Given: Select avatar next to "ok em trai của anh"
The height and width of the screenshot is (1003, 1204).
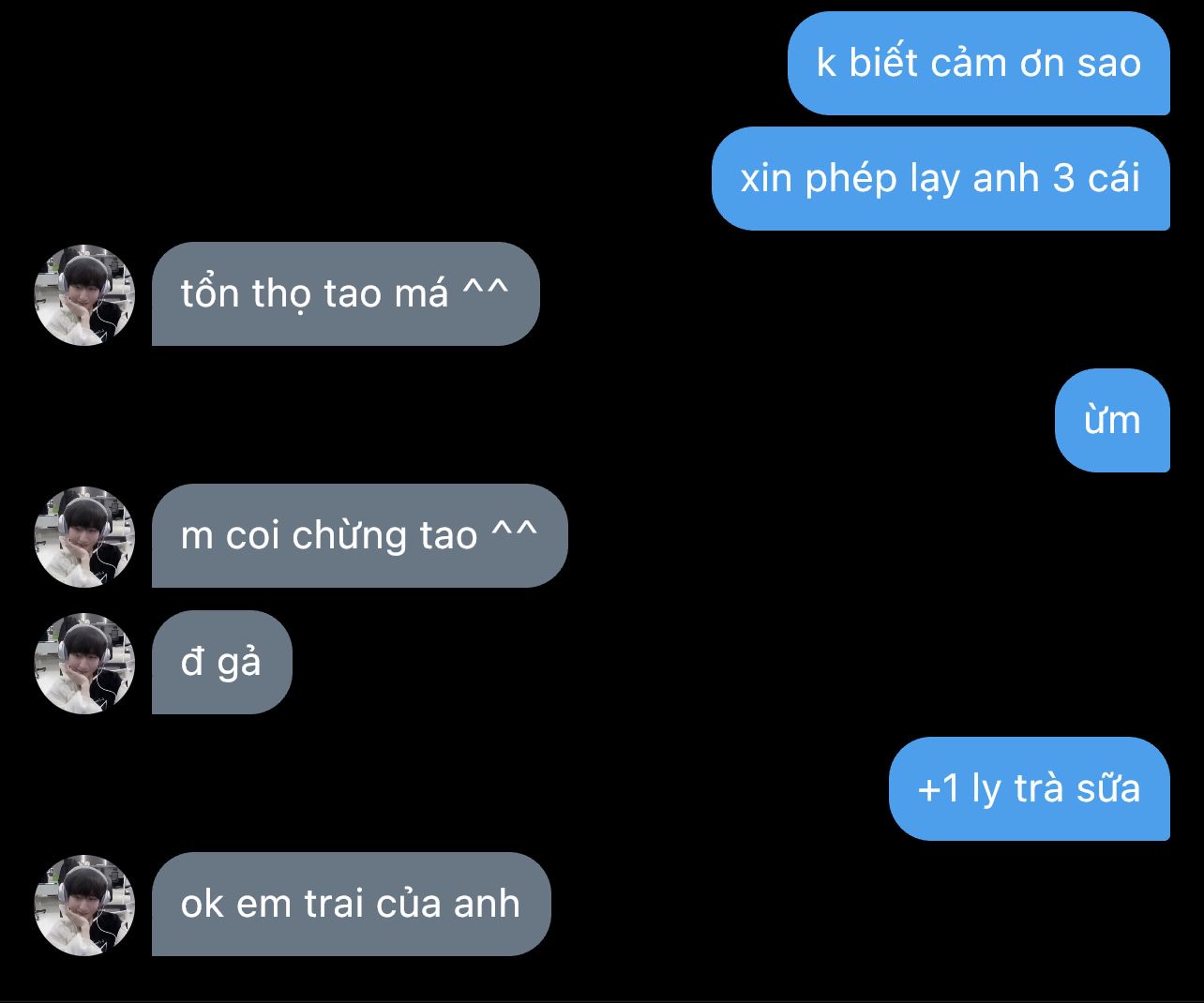Looking at the screenshot, I should pos(85,905).
